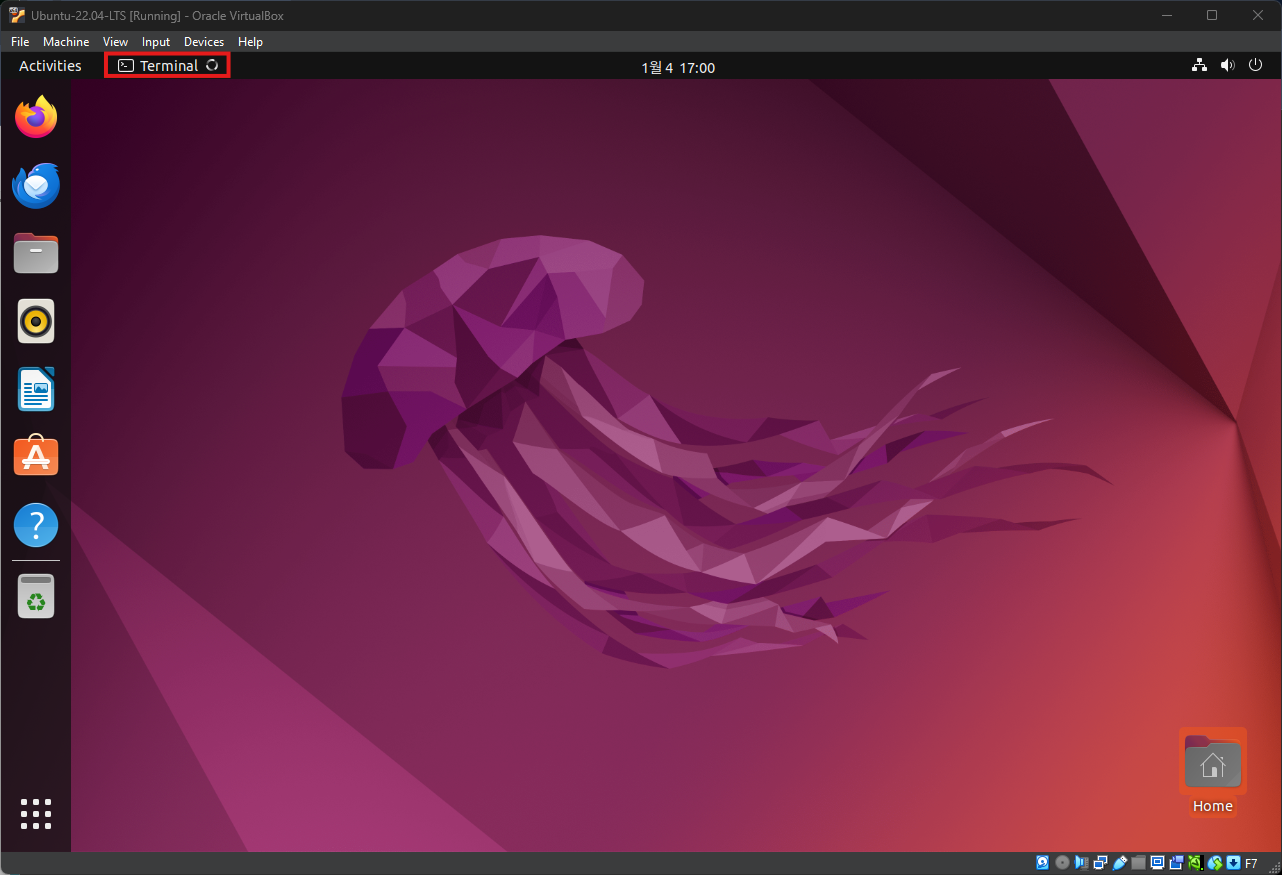1282x875 pixels.
Task: Open the View menu
Action: tap(116, 42)
